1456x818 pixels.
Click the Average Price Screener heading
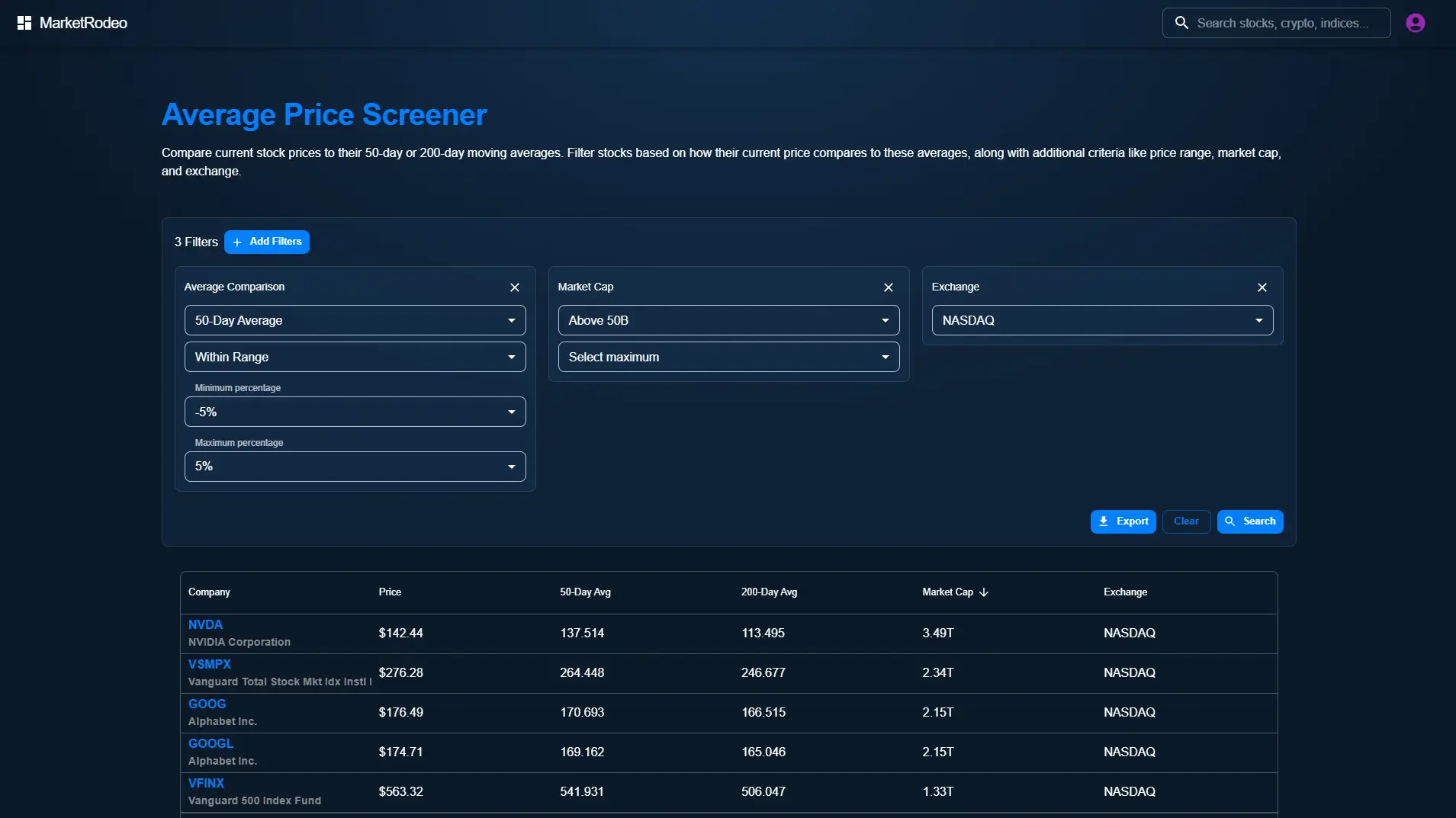[x=324, y=114]
